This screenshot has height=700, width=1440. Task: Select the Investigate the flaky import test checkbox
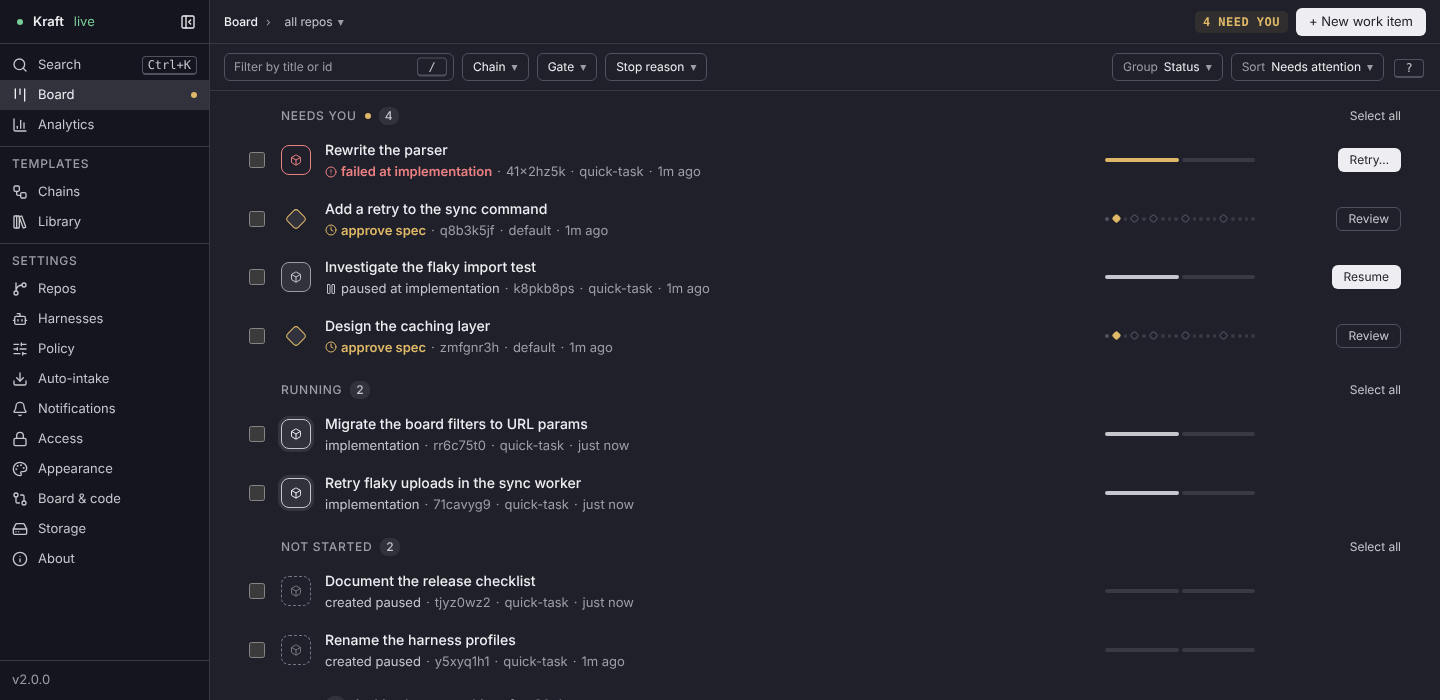pos(257,277)
